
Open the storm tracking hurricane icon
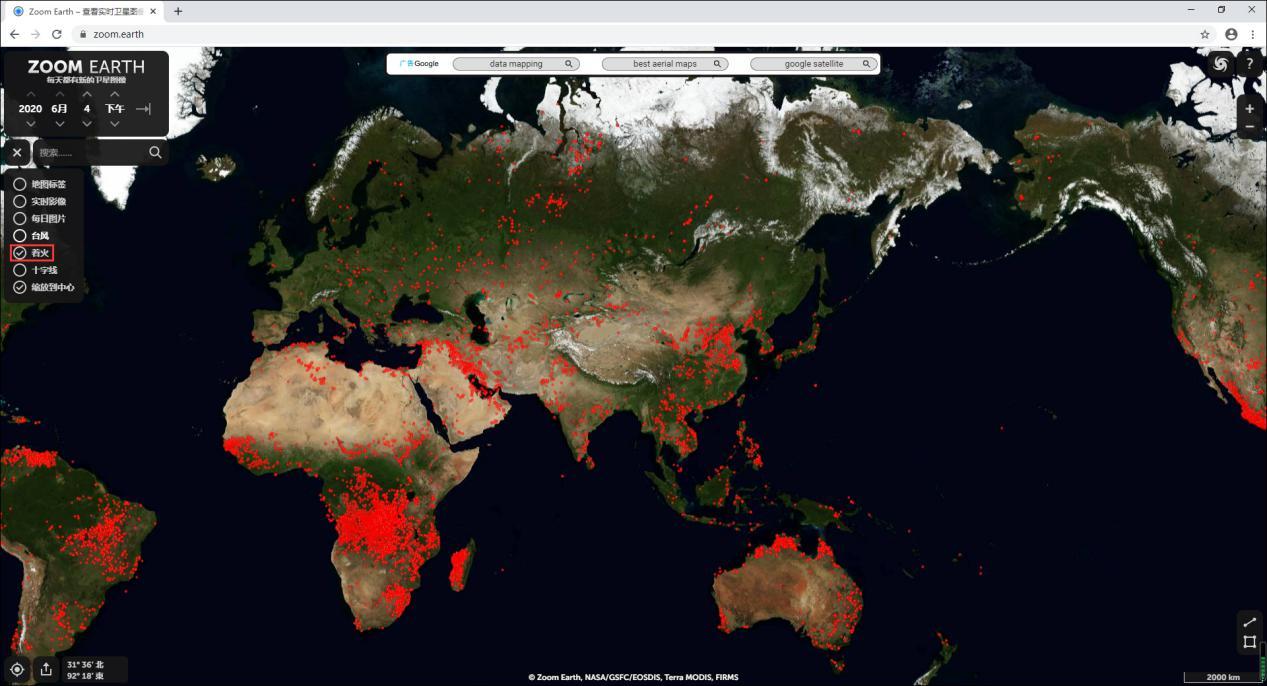[x=1220, y=64]
